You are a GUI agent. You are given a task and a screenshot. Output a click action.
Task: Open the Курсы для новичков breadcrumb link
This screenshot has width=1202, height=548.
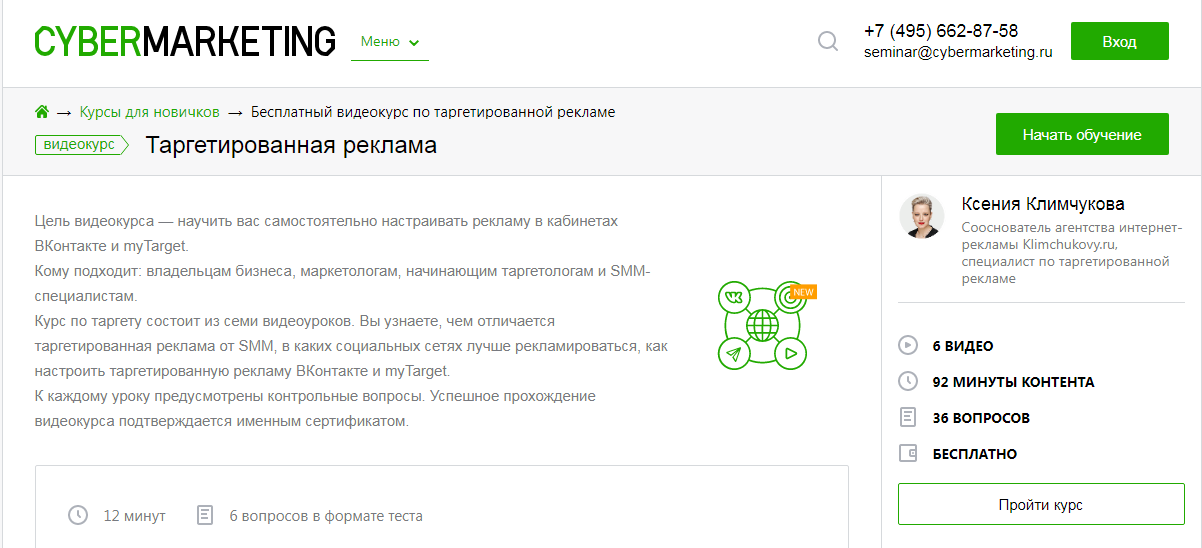point(149,112)
